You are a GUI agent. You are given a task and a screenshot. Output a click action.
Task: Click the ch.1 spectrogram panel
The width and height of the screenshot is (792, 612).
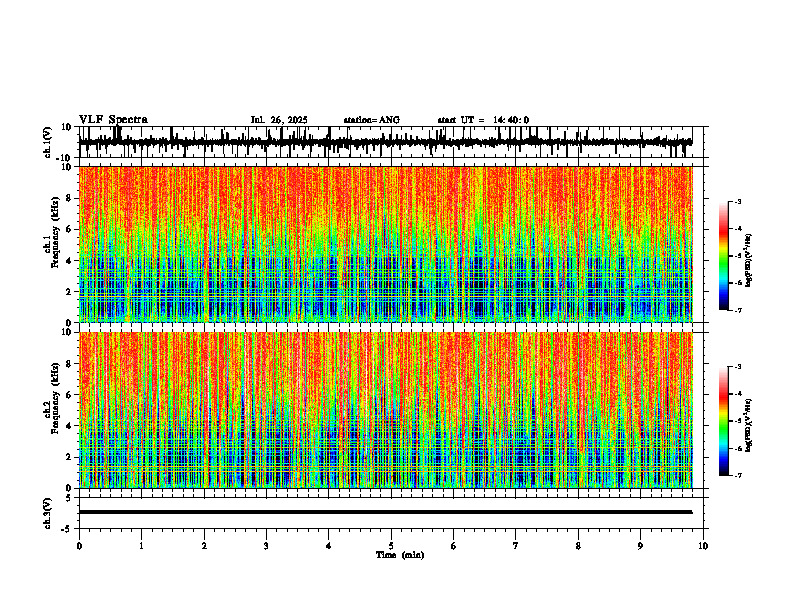pos(386,244)
